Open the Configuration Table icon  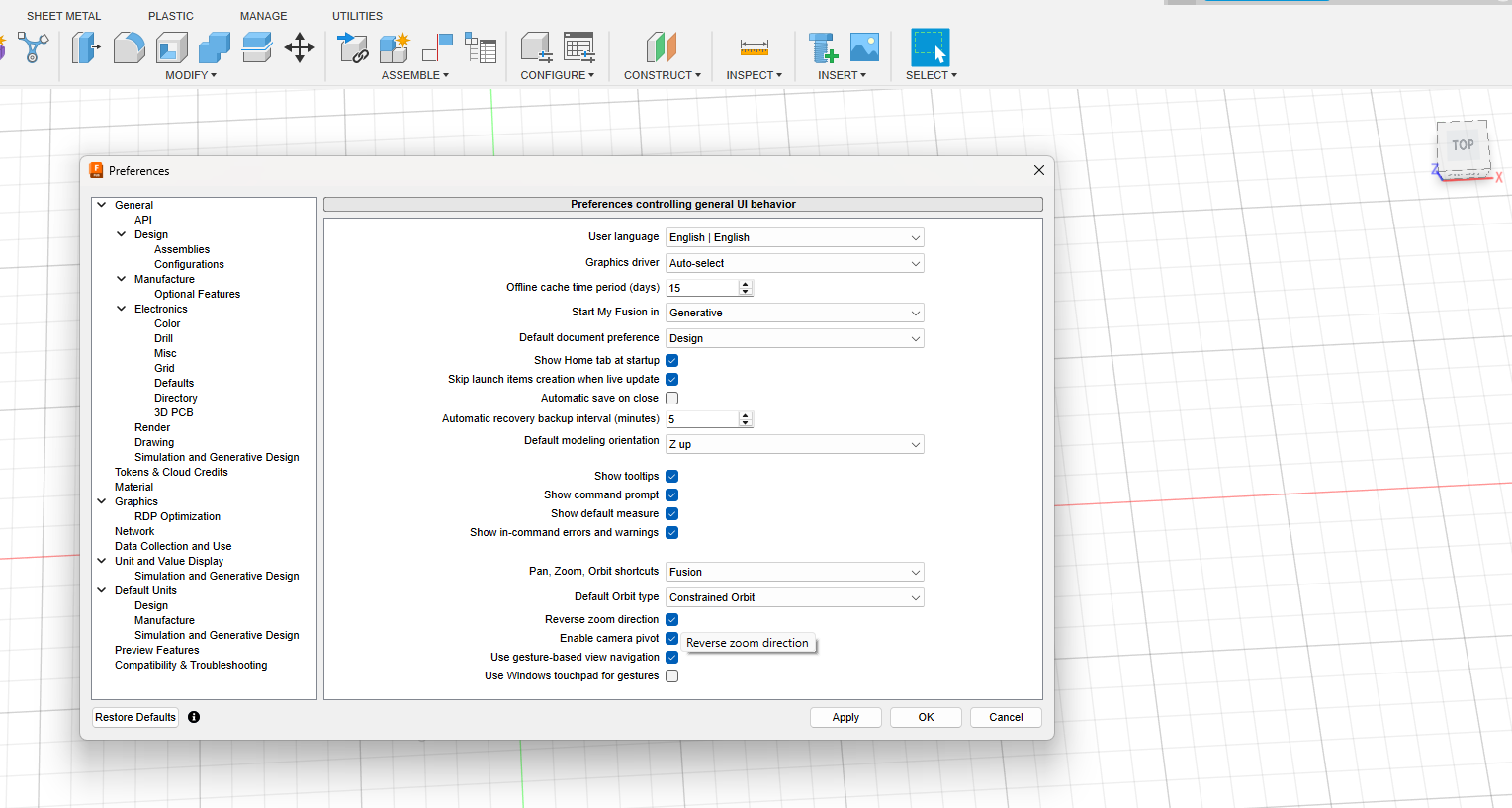click(x=579, y=47)
